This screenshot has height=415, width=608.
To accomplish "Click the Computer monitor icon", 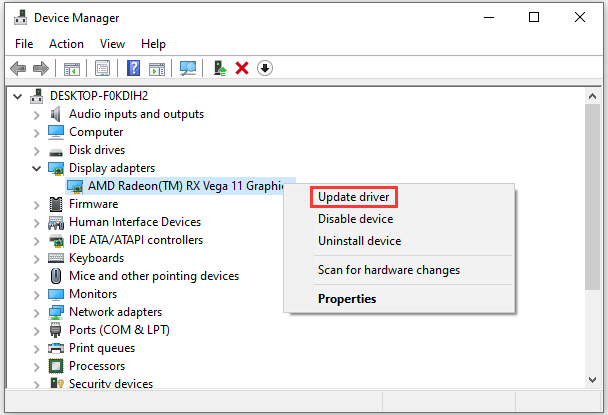I will tap(56, 132).
